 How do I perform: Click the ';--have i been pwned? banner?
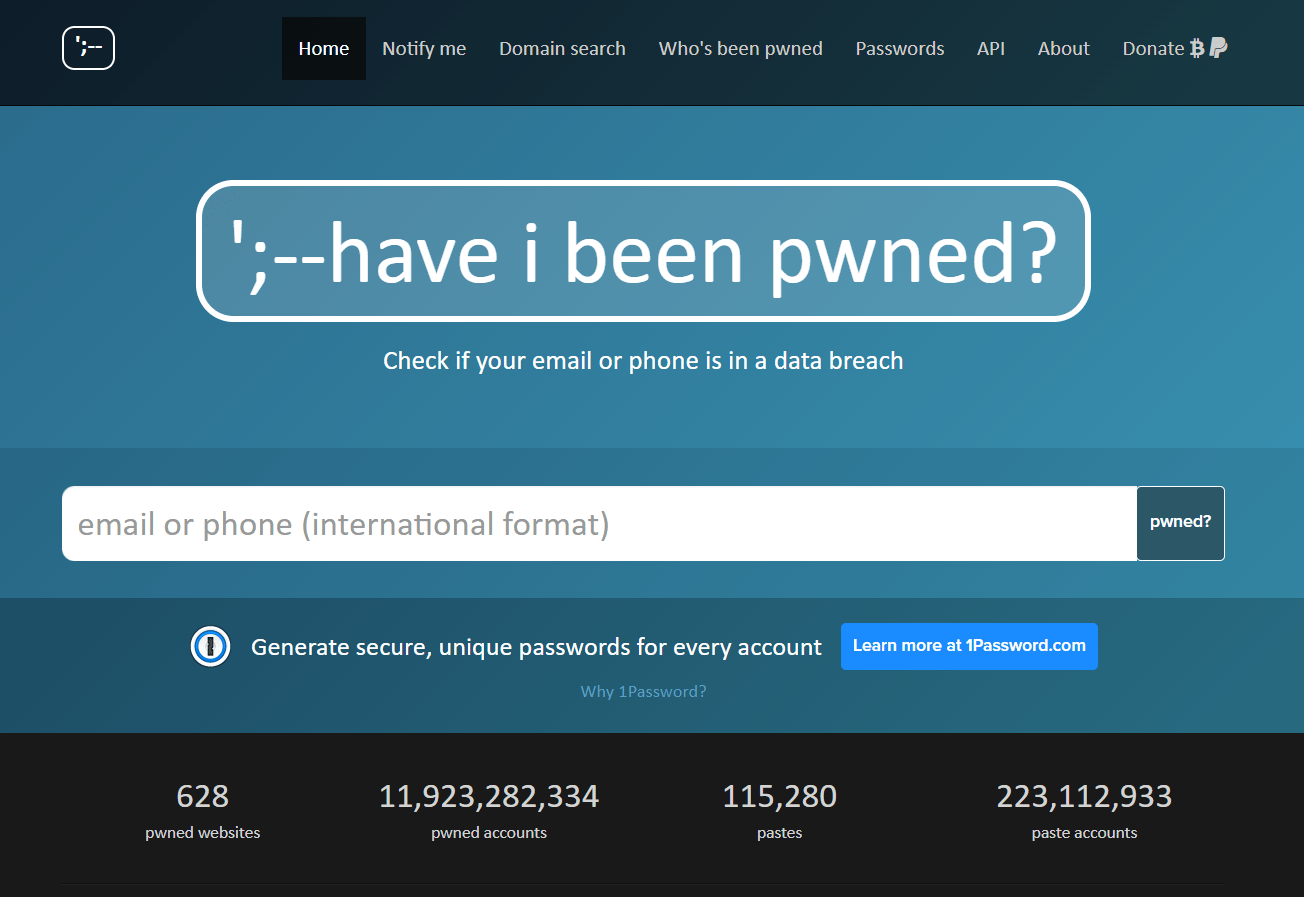643,251
